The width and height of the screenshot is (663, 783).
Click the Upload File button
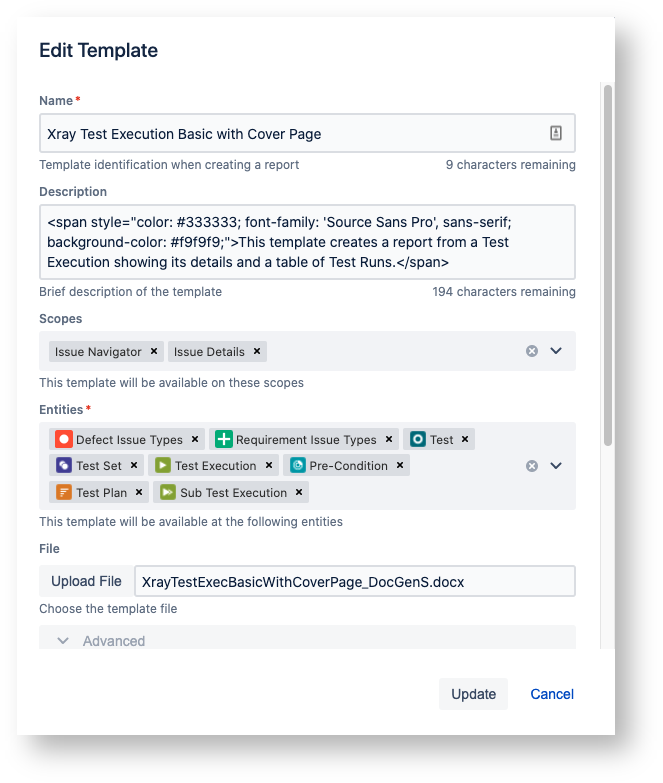pyautogui.click(x=86, y=581)
